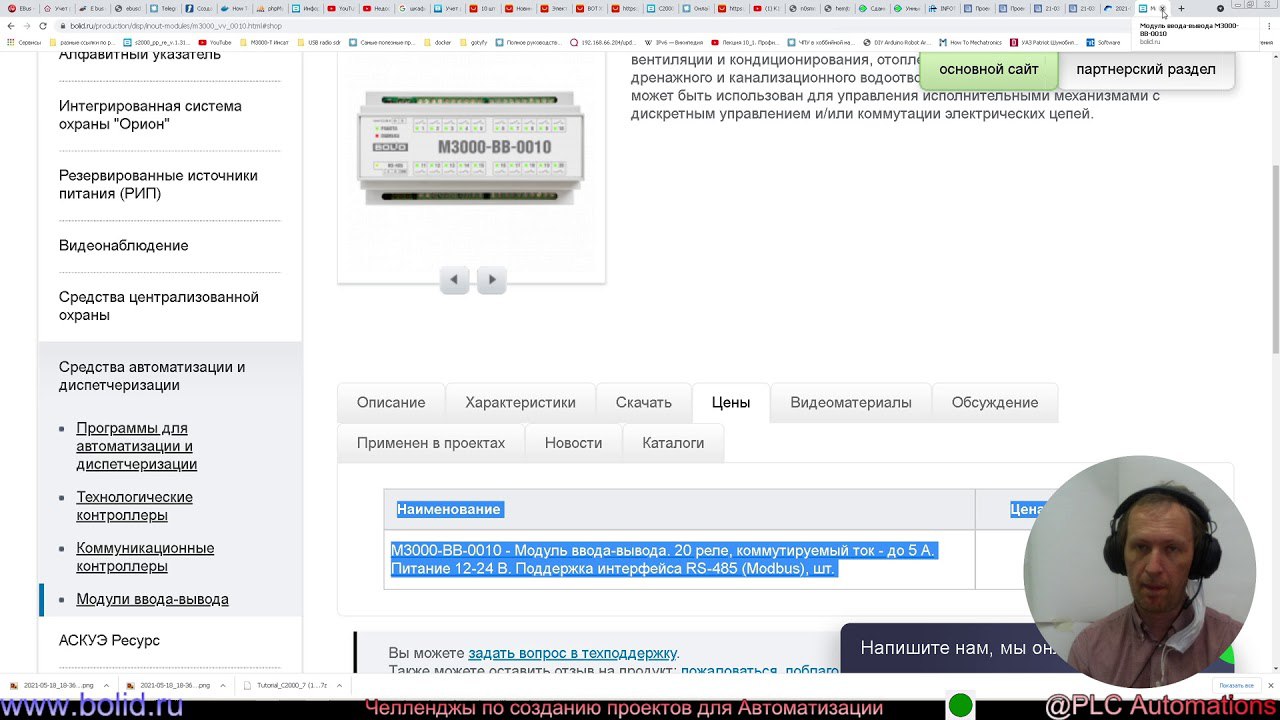This screenshot has height=720, width=1280.
Task: Open the YouTube bookmark in bookmarks bar
Action: click(215, 43)
